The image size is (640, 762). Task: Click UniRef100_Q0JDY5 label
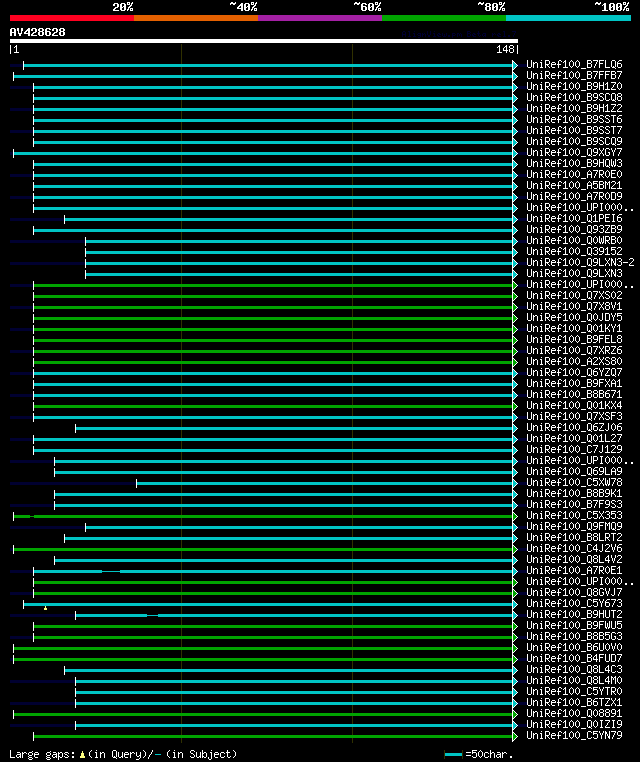click(574, 318)
